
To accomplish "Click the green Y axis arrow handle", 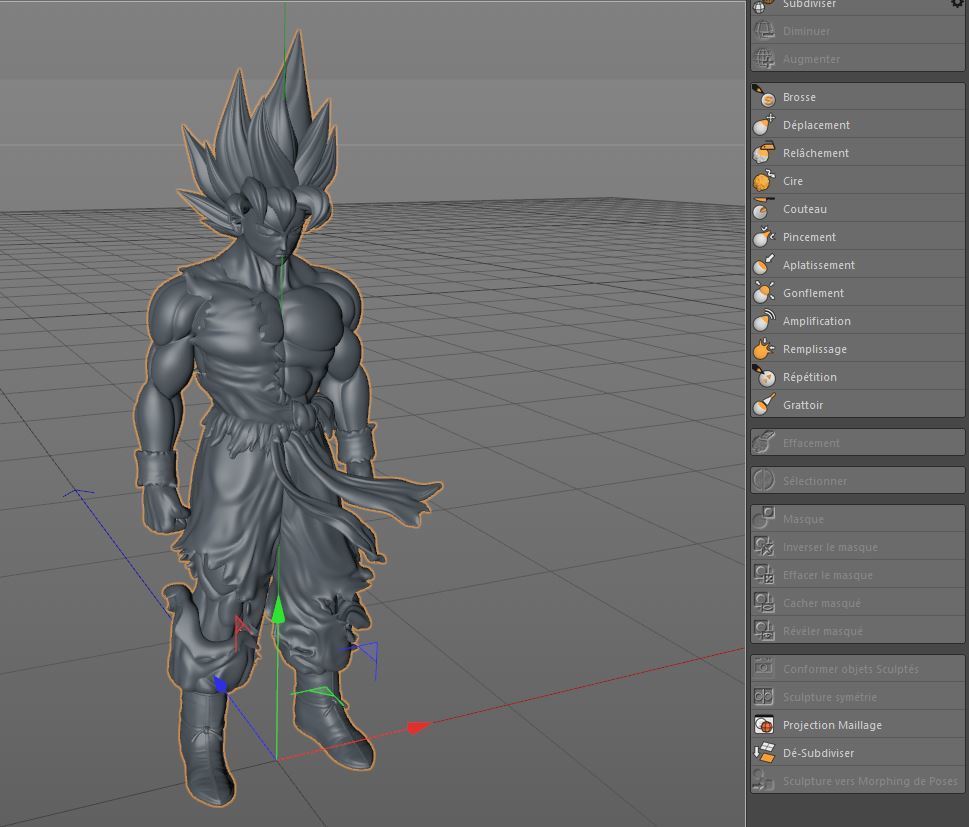I will point(278,608).
